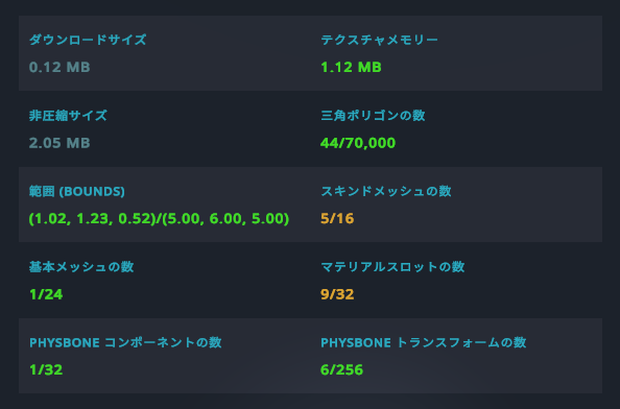Click the PHYSBONE コンポーネントの数 label
The width and height of the screenshot is (620, 409).
[x=125, y=343]
